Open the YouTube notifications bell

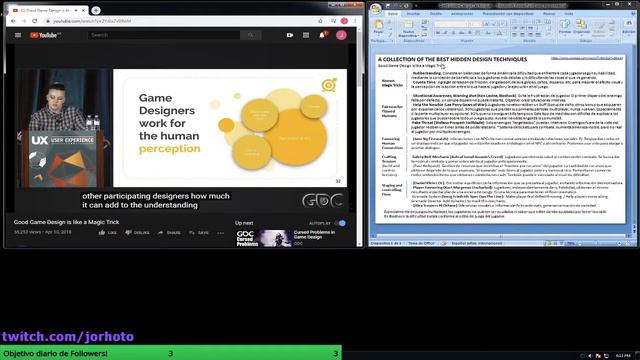click(322, 35)
